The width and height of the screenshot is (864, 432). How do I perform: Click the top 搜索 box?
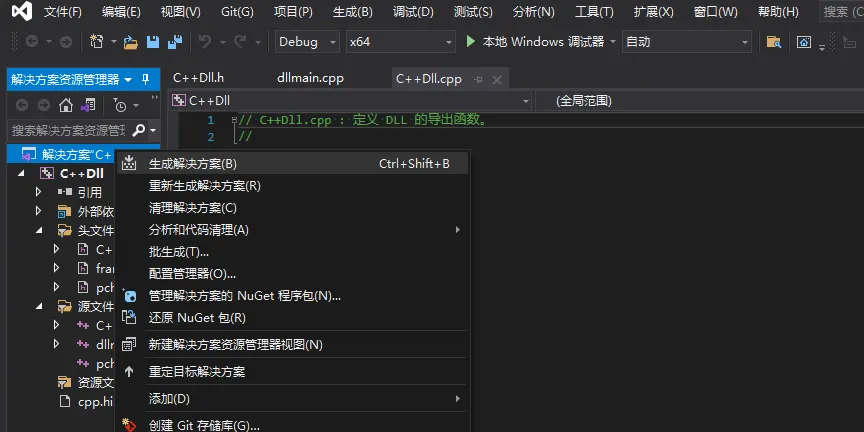[842, 12]
